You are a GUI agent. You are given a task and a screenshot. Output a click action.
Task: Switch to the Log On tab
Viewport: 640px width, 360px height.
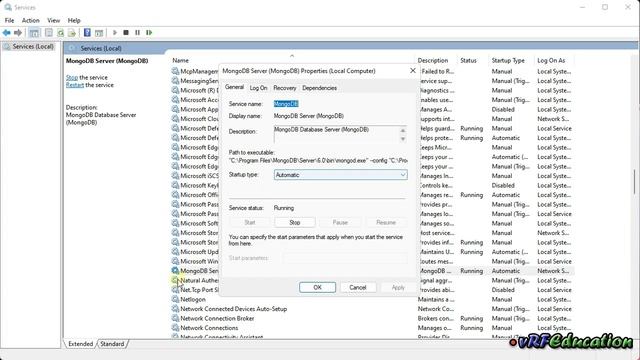[258, 88]
